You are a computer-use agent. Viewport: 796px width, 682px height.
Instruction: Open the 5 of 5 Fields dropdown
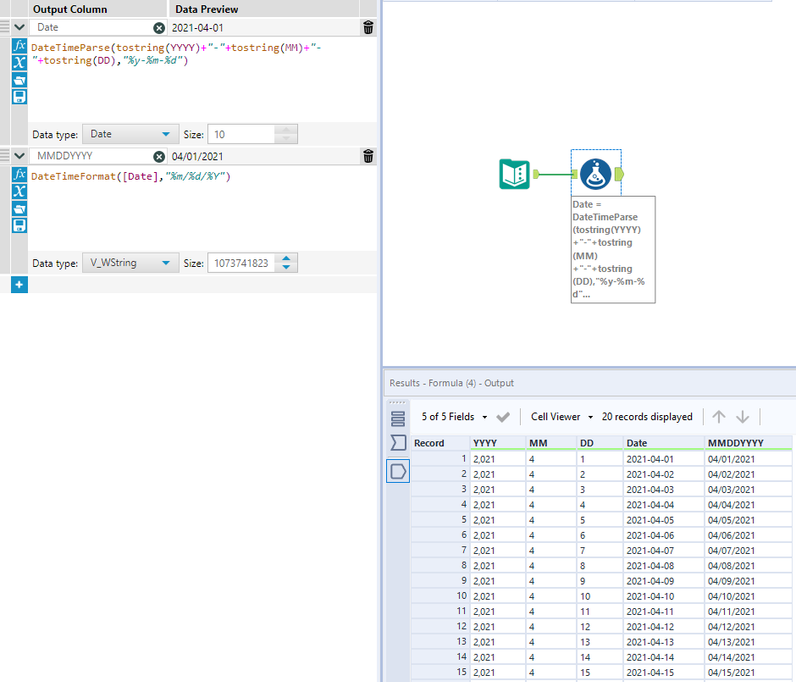click(454, 417)
